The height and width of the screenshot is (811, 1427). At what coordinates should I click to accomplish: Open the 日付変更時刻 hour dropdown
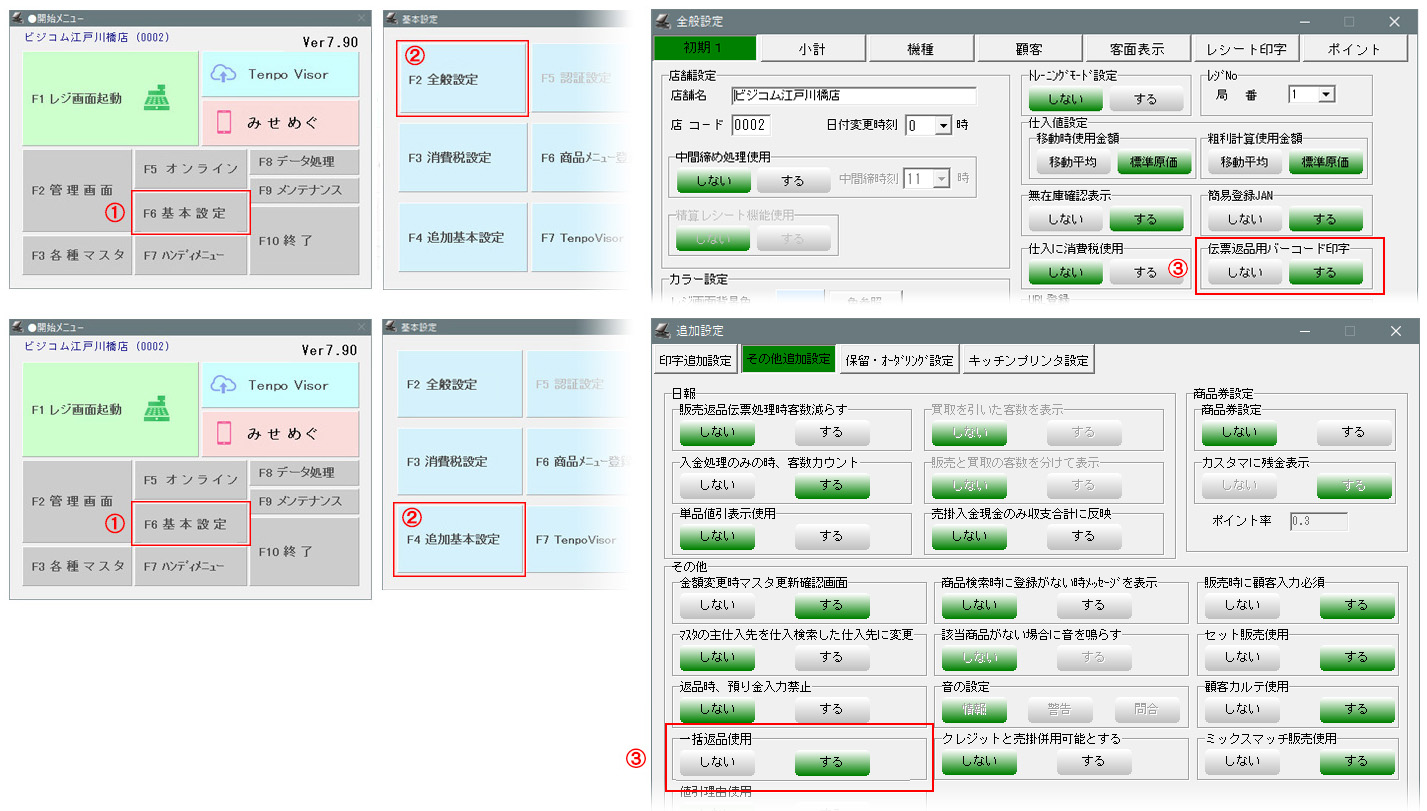[x=943, y=126]
